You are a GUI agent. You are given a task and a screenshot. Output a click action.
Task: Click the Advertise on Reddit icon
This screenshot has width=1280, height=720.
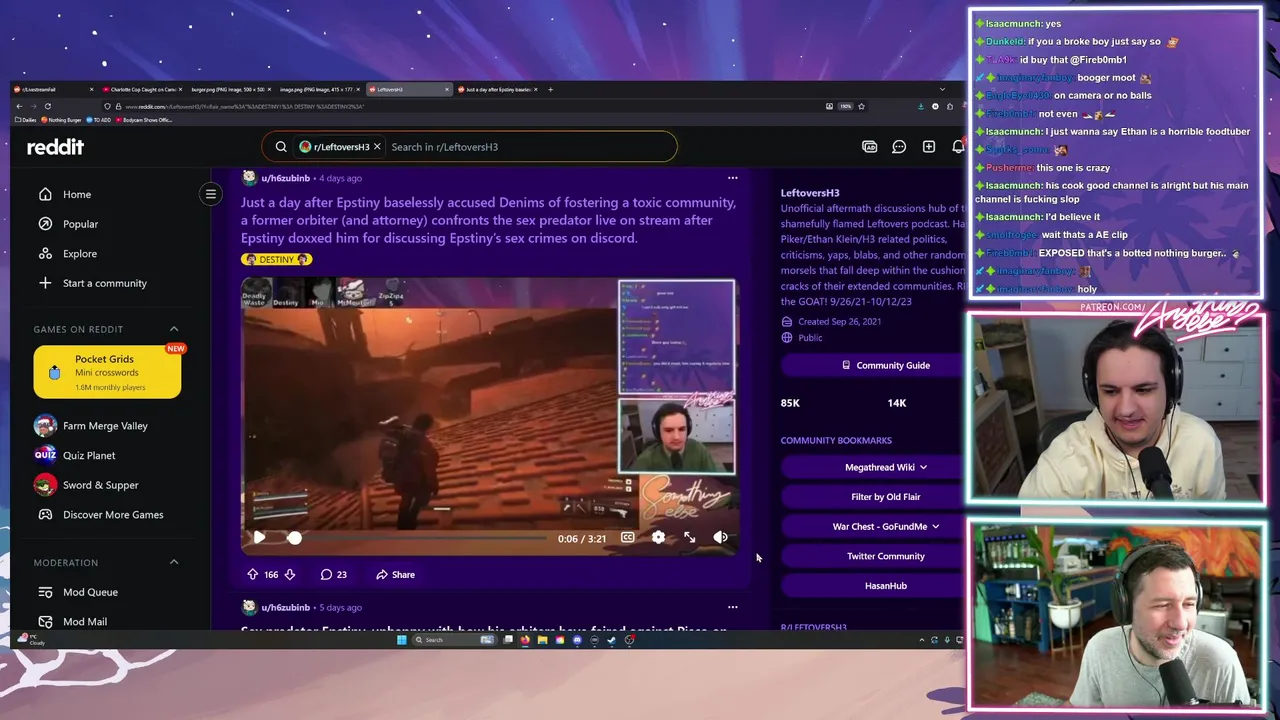870,147
